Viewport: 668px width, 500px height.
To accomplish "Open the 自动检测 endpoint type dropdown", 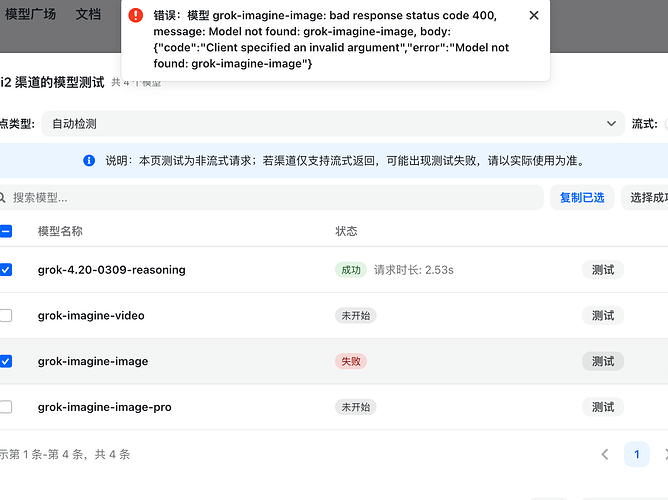I will point(333,124).
